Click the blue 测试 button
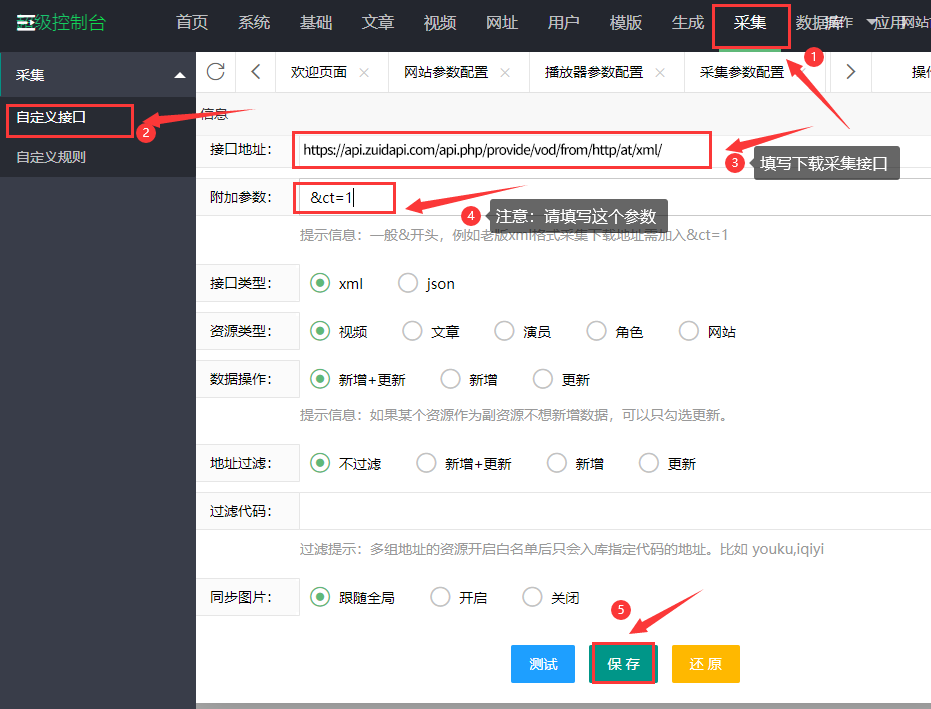The image size is (931, 709). tap(543, 664)
